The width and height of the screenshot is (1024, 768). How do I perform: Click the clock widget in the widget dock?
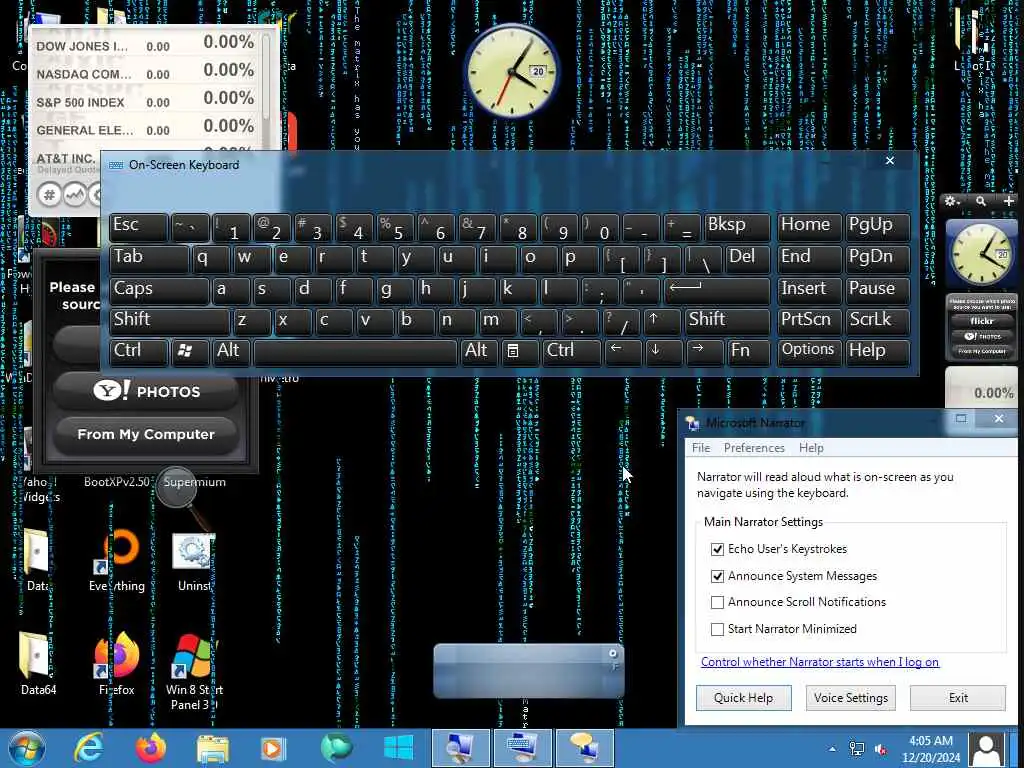[x=981, y=255]
